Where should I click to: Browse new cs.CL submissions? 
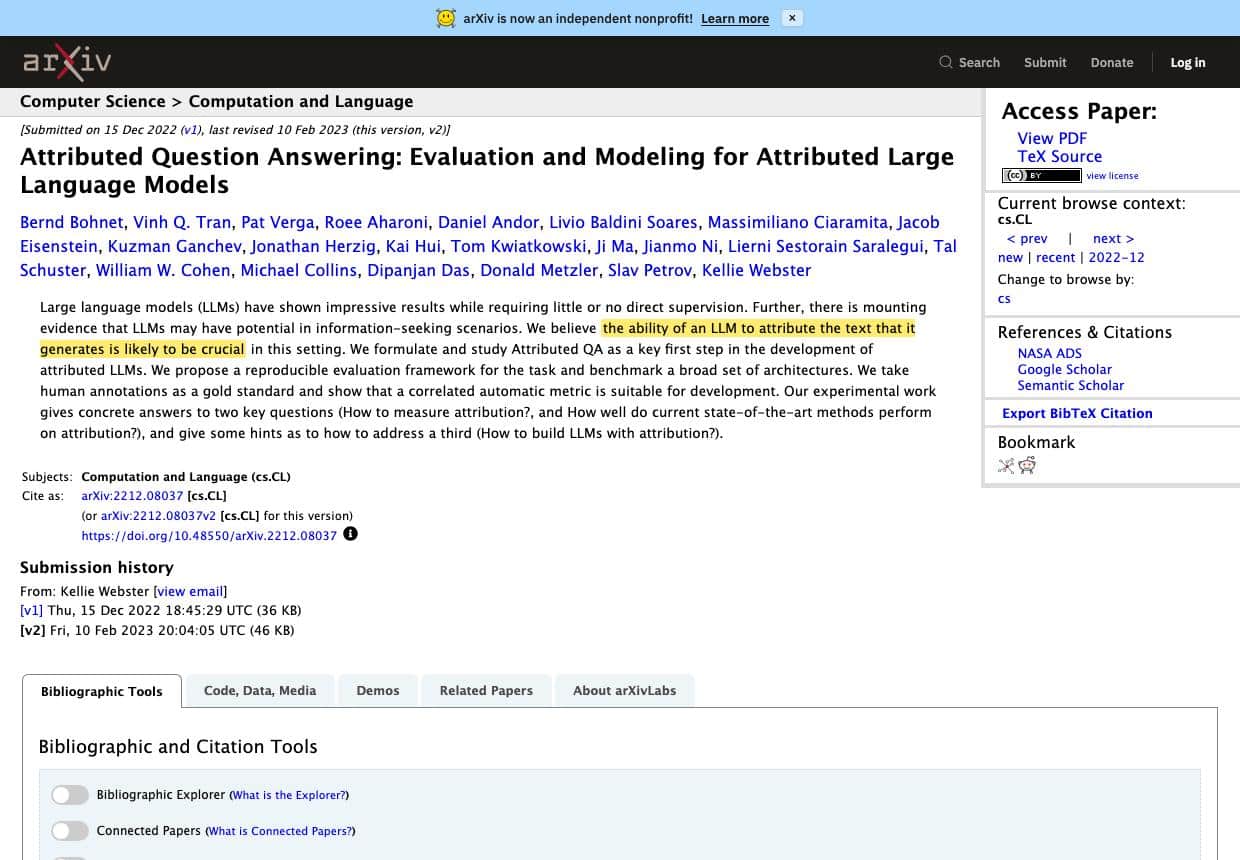click(1010, 257)
